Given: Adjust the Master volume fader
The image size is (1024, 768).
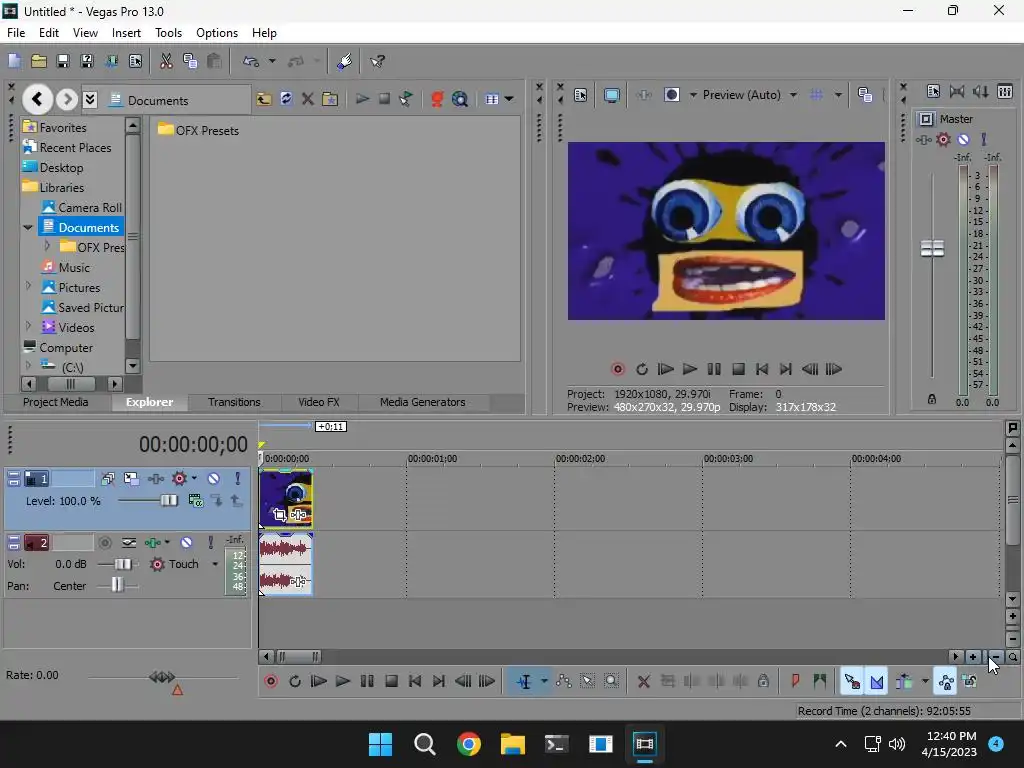Looking at the screenshot, I should tap(932, 248).
